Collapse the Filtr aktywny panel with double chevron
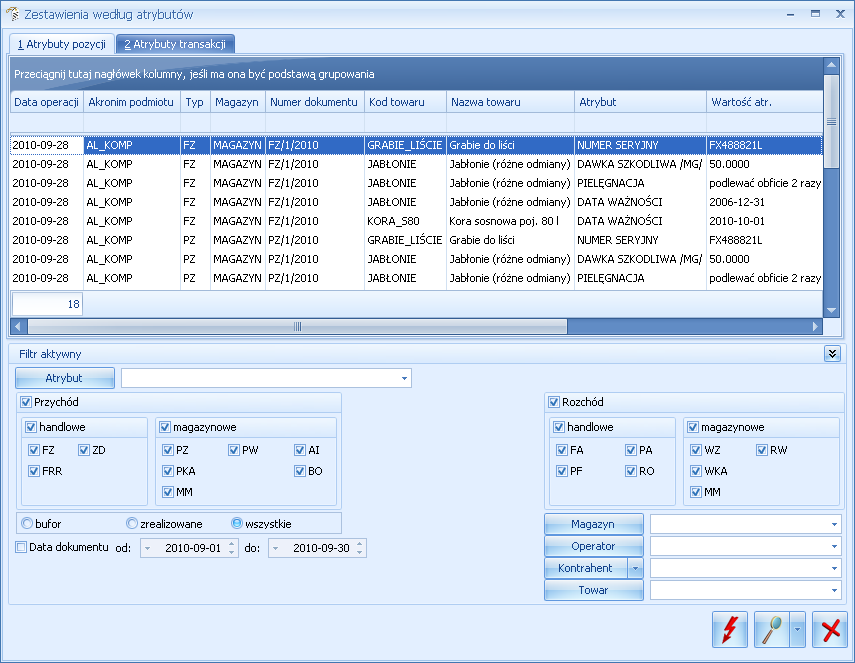The width and height of the screenshot is (855, 663). pyautogui.click(x=832, y=354)
